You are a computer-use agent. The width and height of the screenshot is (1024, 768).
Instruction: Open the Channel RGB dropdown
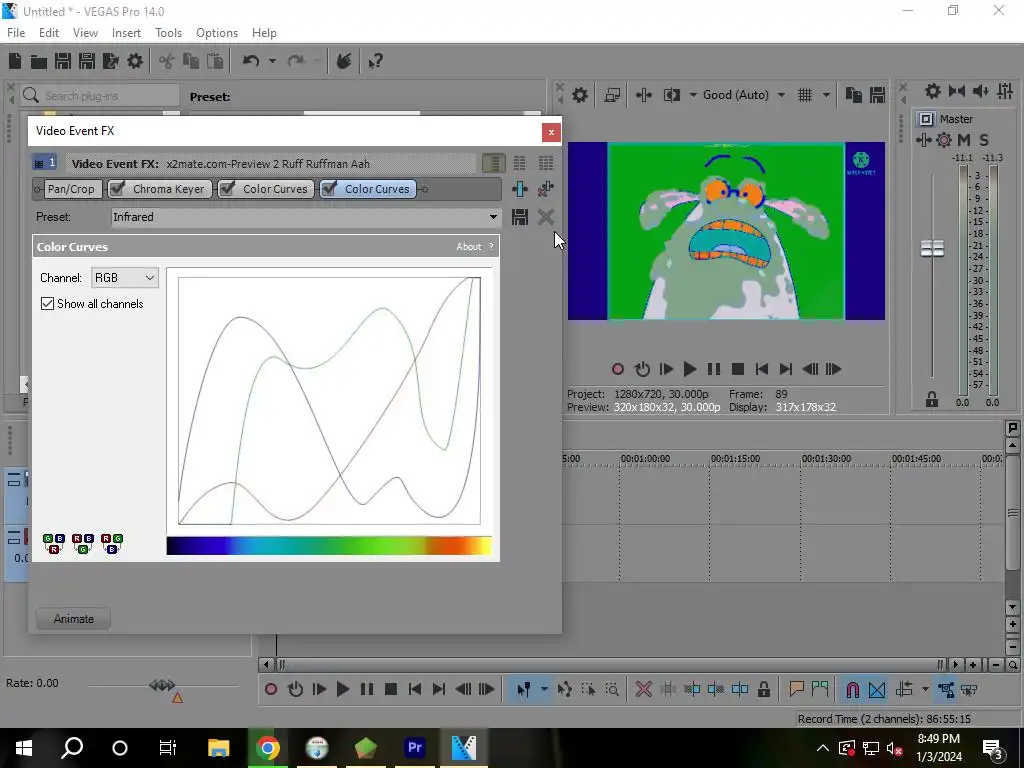125,278
